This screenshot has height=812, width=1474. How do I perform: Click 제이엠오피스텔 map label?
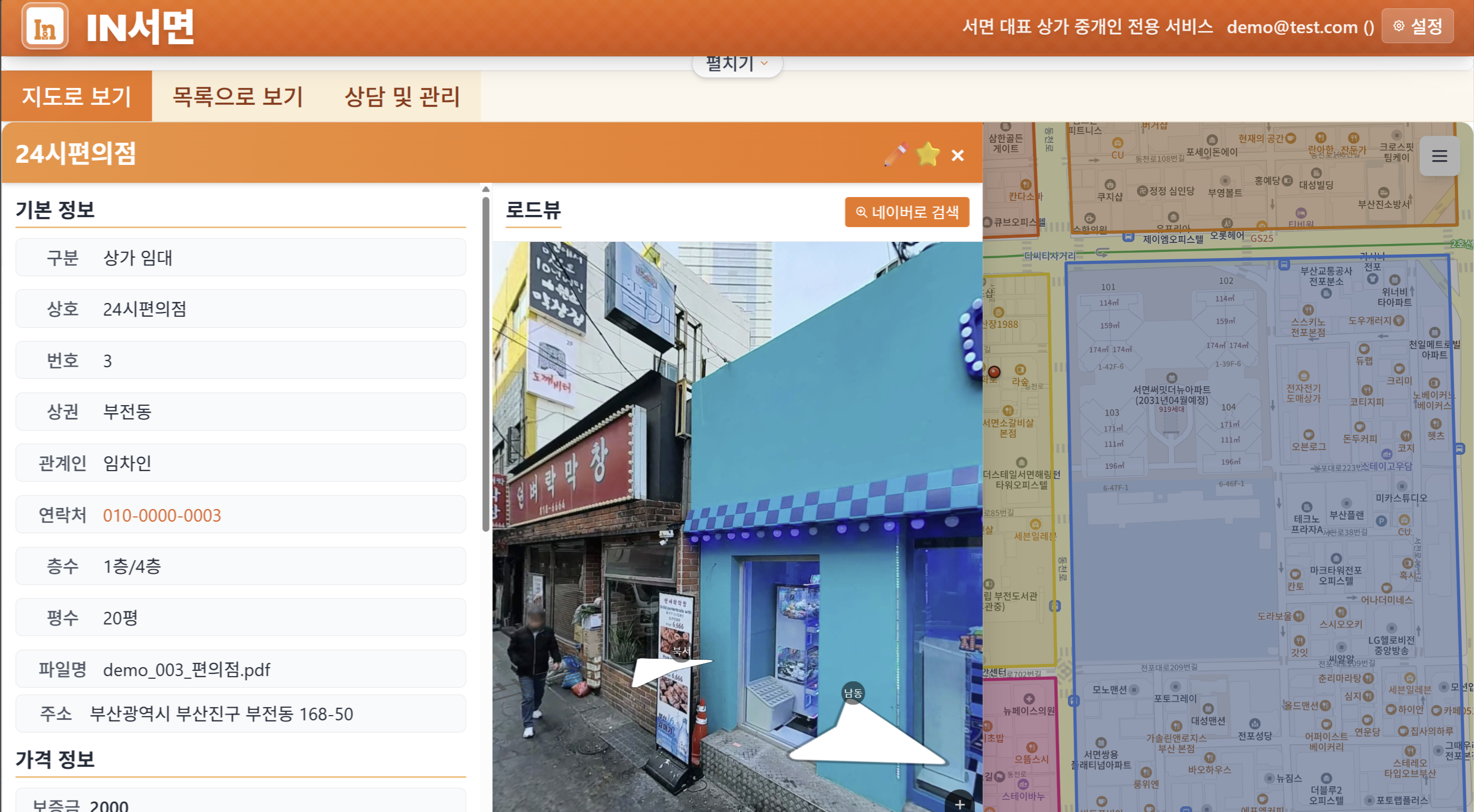(1173, 239)
